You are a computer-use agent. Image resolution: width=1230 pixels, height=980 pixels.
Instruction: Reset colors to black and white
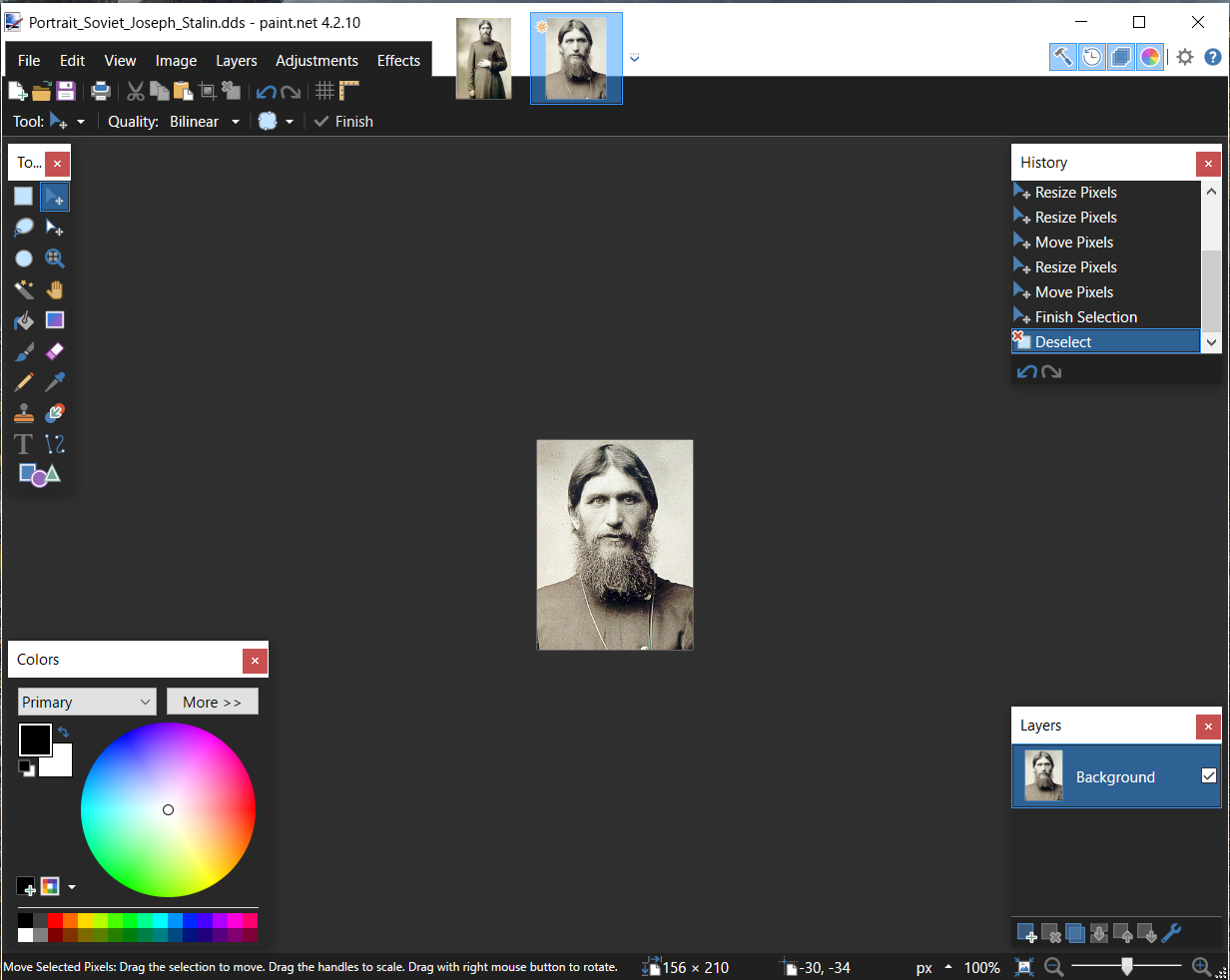[27, 768]
